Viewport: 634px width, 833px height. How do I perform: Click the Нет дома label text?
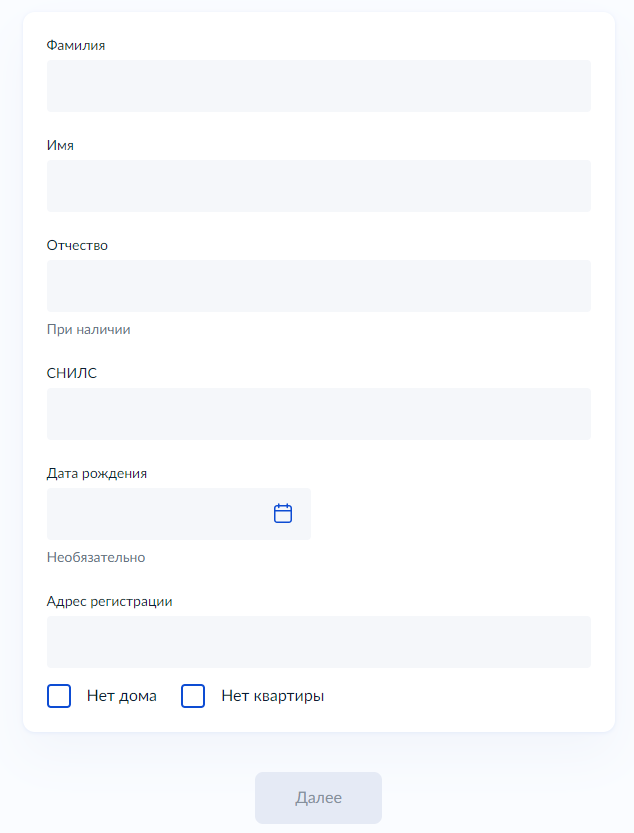pyautogui.click(x=122, y=696)
